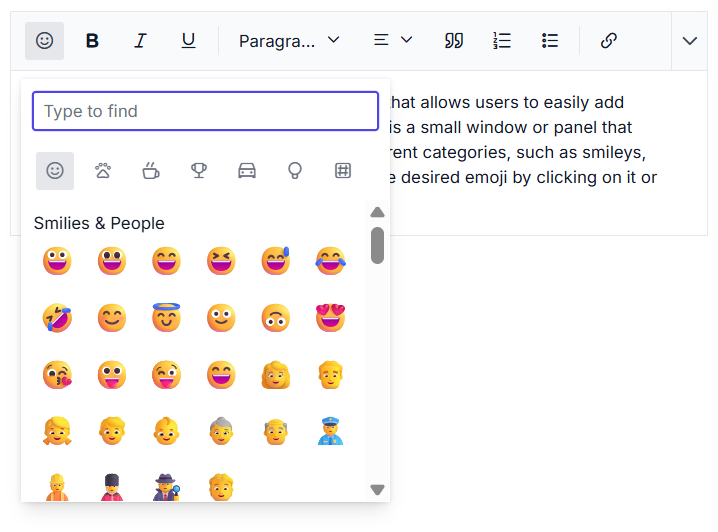
Task: Click the emoji list scroll up arrow
Action: [377, 212]
